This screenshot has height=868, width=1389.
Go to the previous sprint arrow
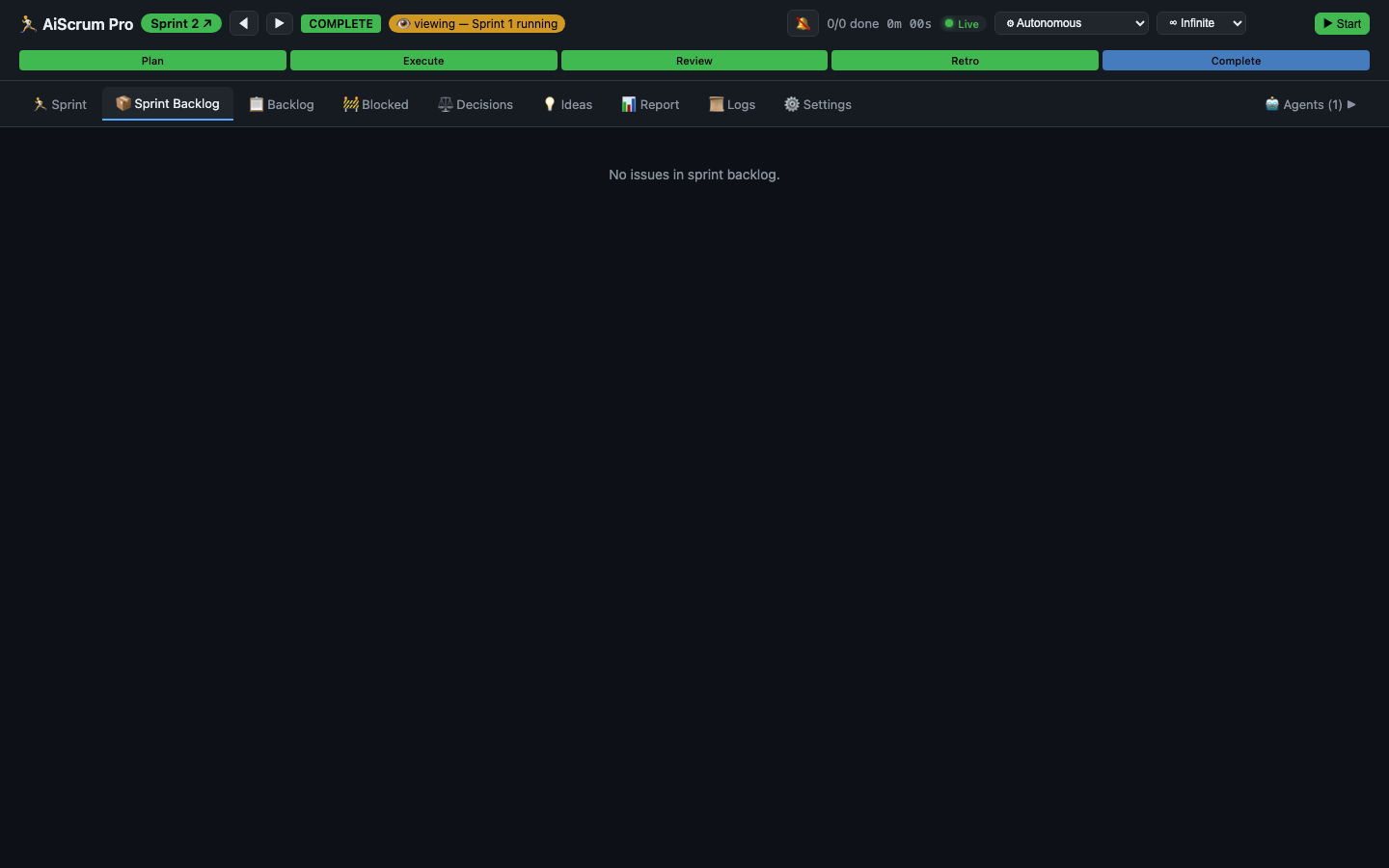pos(244,23)
